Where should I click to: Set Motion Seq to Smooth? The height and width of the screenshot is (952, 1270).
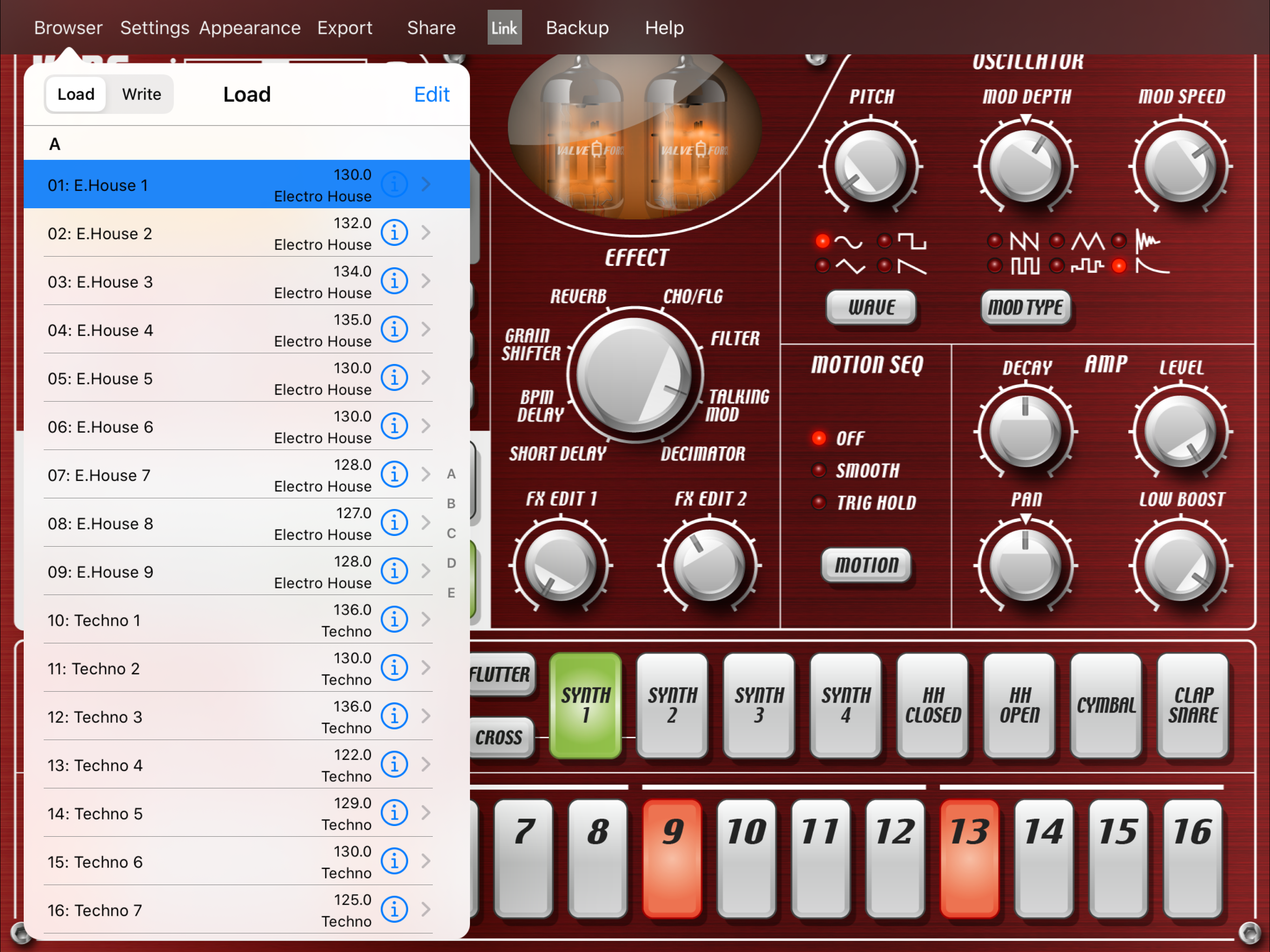867,471
